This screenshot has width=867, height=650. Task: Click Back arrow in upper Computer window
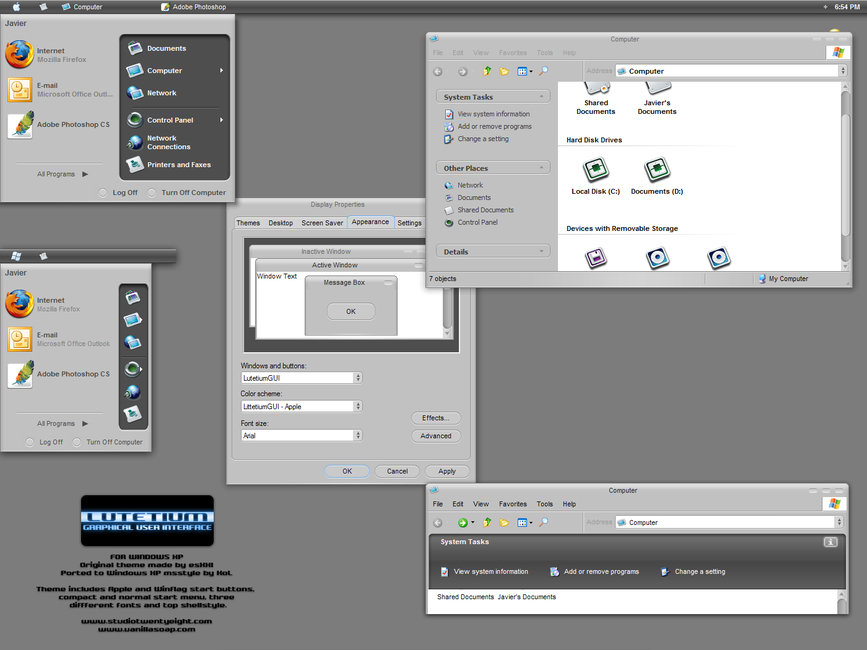(438, 71)
